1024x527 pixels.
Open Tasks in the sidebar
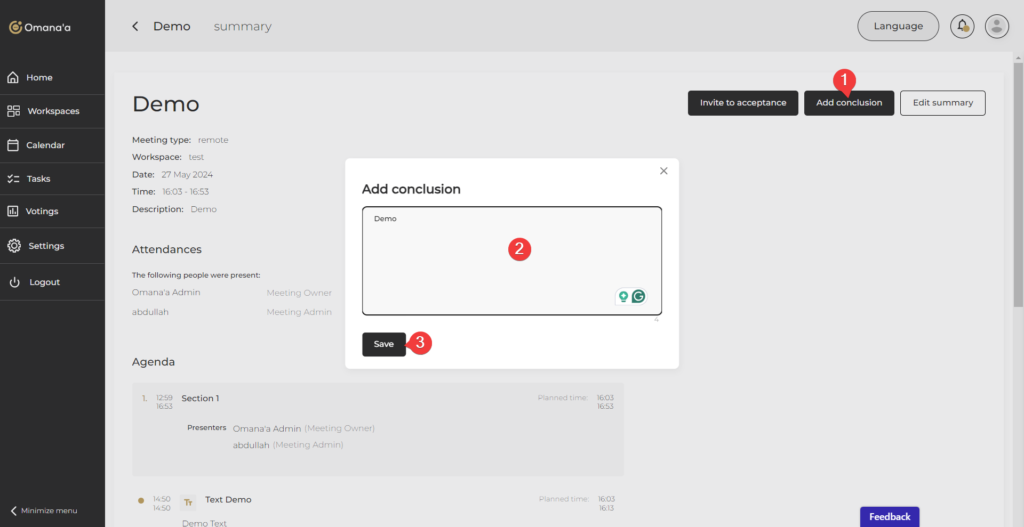click(38, 179)
